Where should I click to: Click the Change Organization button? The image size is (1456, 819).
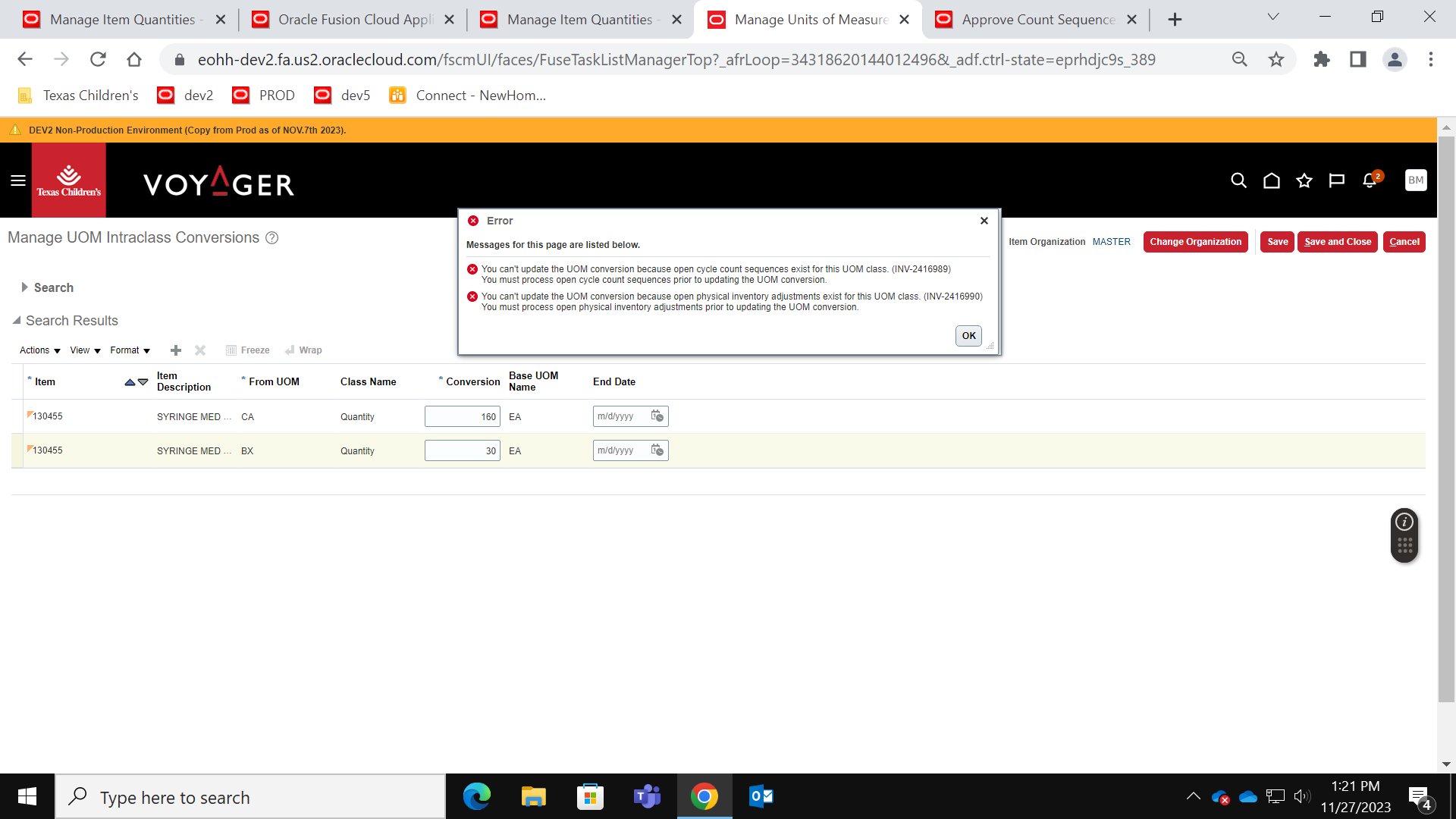coord(1195,241)
